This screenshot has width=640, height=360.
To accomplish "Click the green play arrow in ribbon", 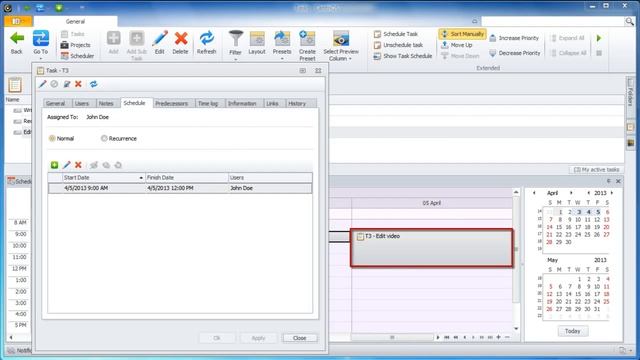I will (x=599, y=38).
